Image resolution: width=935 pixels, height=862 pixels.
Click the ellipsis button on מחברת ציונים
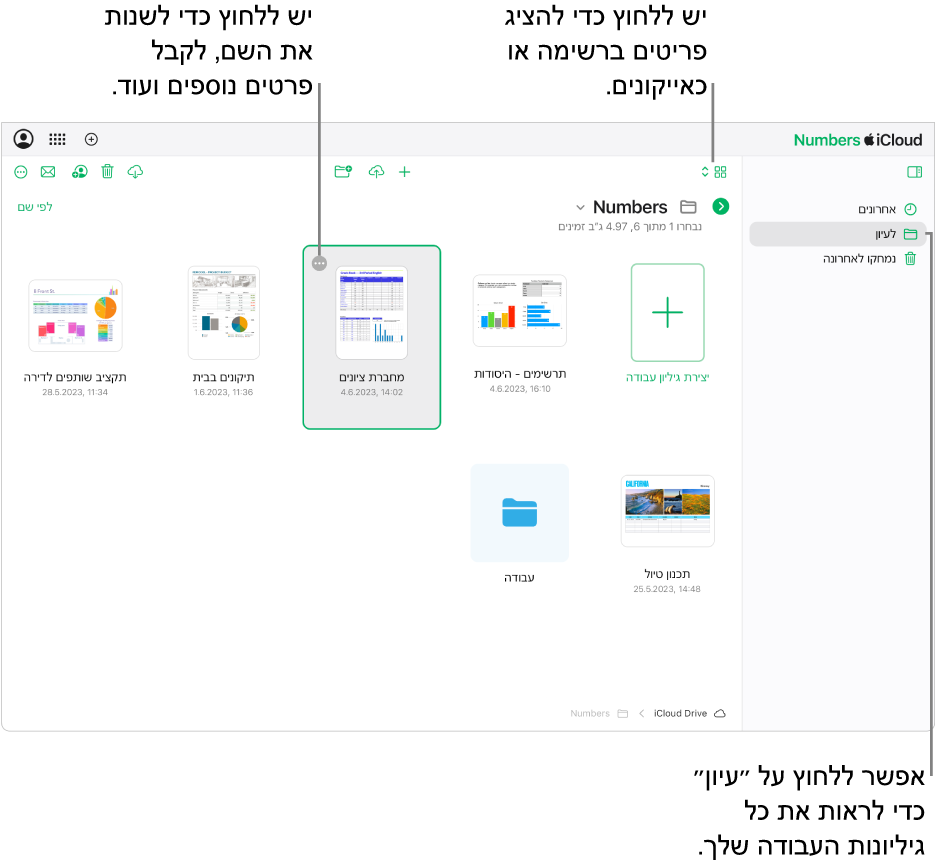point(320,263)
